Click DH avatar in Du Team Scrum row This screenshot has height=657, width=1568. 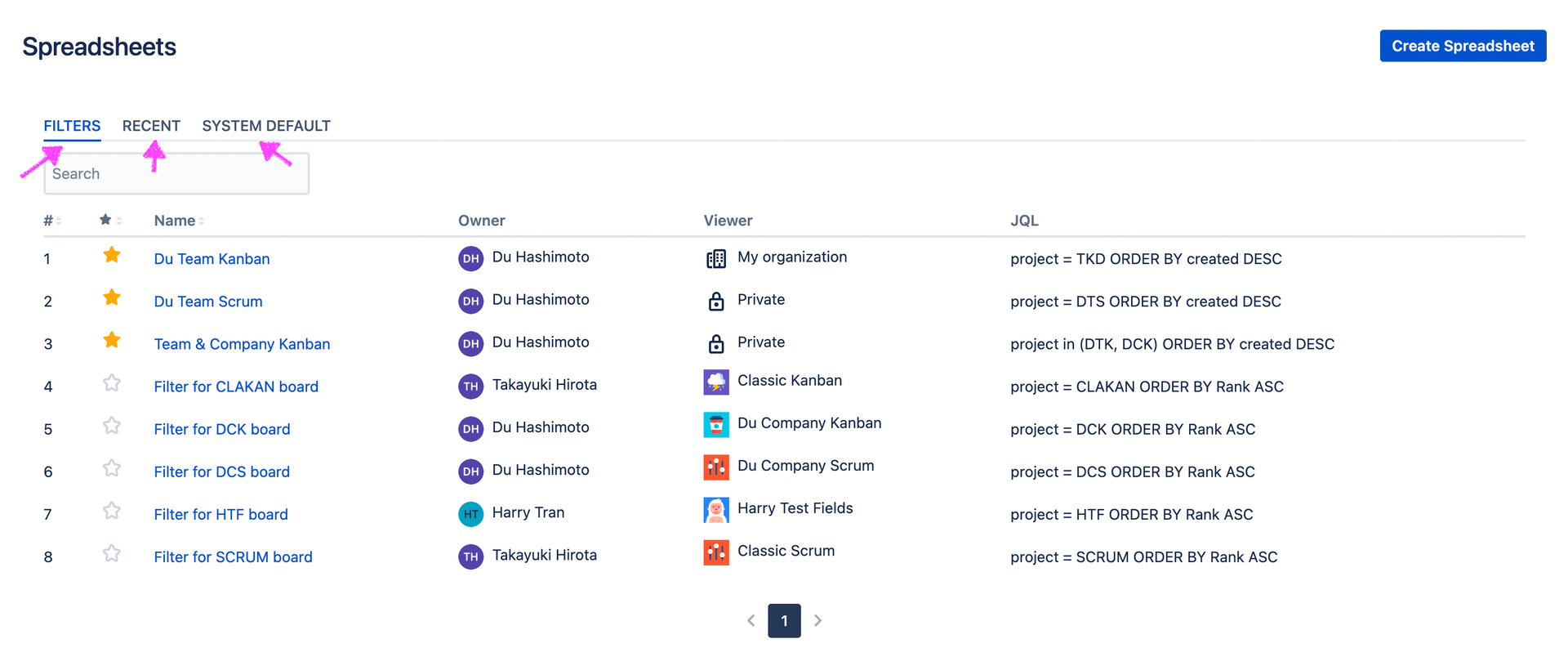point(470,302)
